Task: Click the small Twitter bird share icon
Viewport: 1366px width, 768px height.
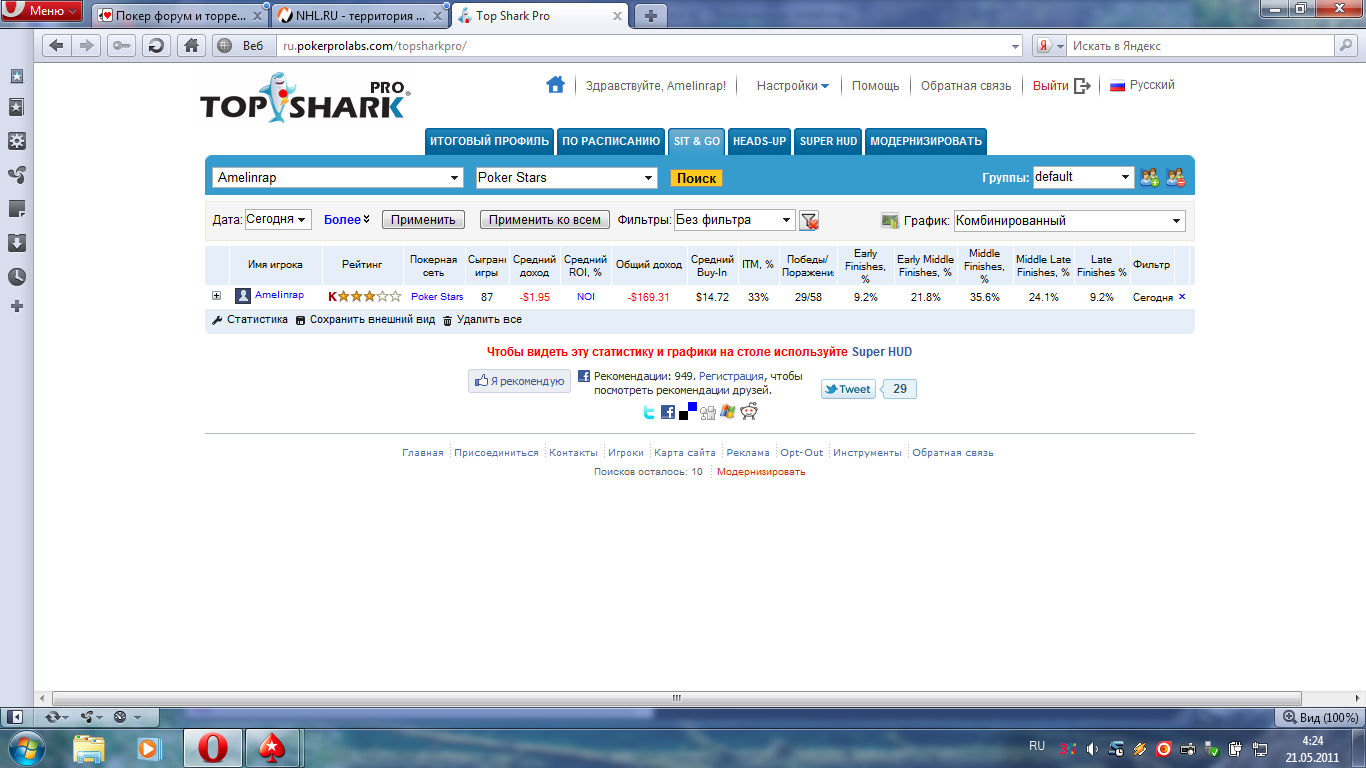Action: [x=648, y=412]
